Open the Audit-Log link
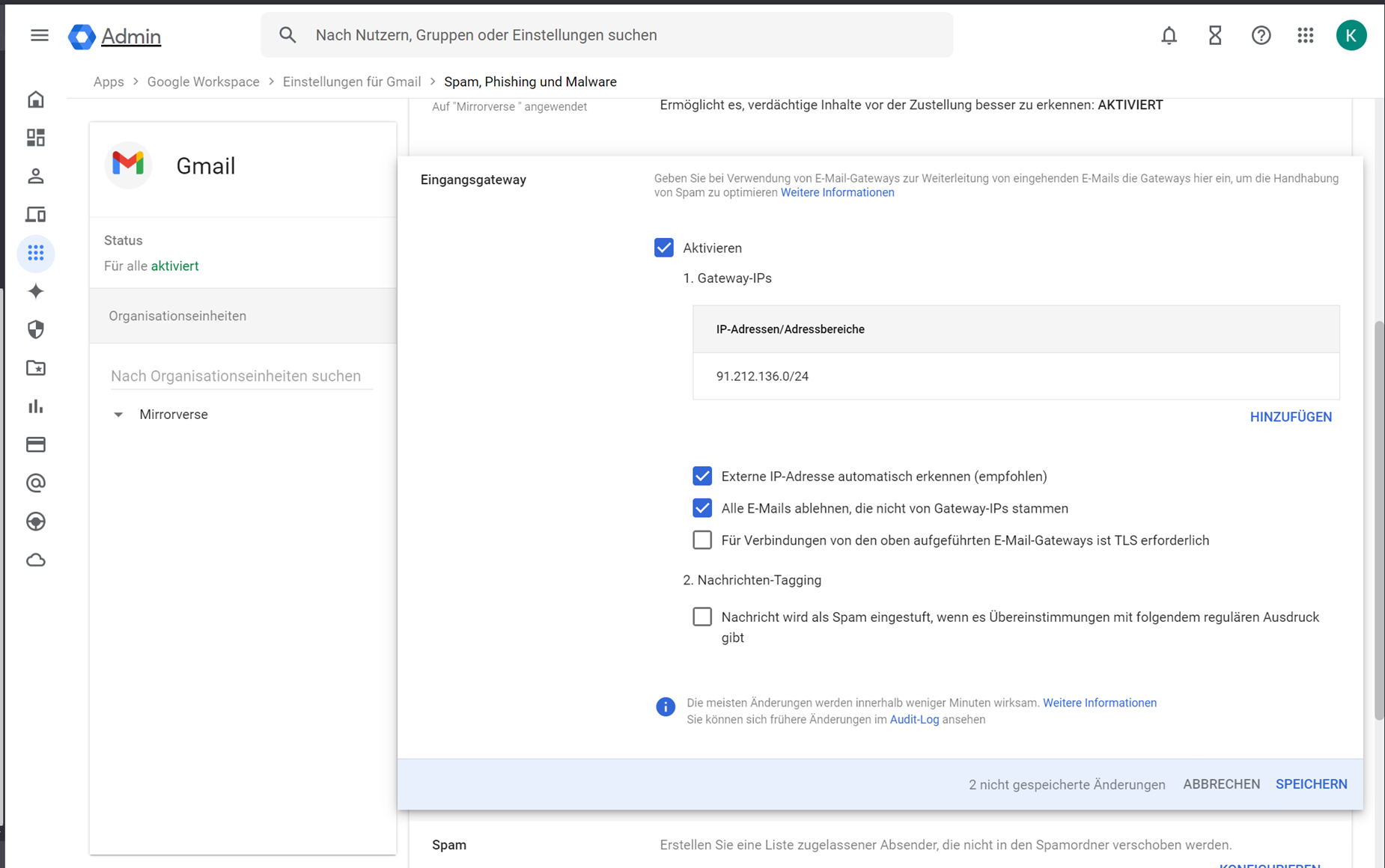Image resolution: width=1385 pixels, height=868 pixels. click(x=913, y=719)
